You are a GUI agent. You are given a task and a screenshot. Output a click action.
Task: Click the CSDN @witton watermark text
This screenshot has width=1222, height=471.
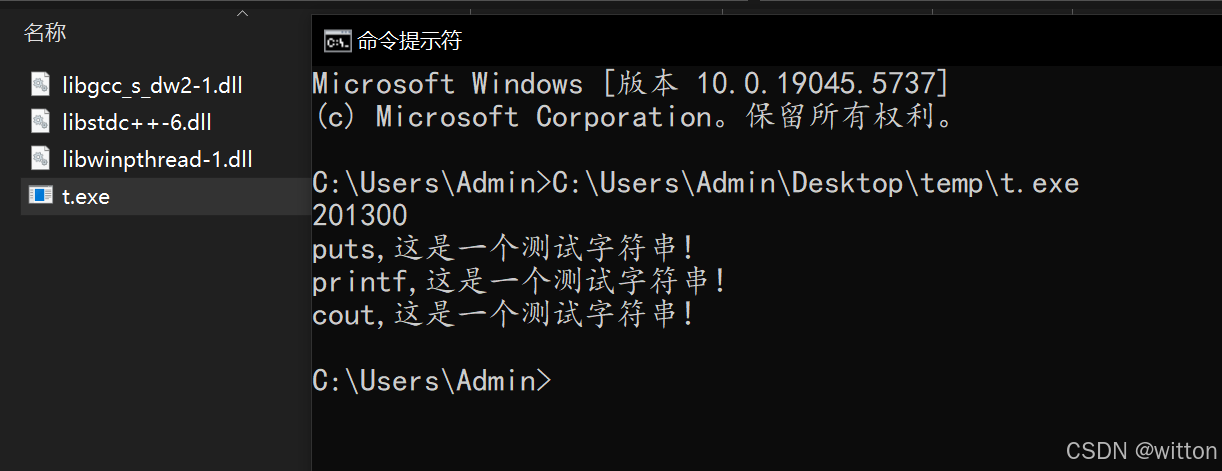[x=1141, y=451]
